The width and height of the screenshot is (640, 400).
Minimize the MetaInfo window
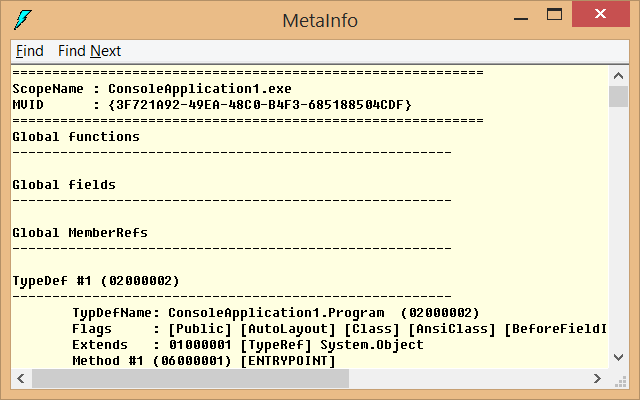[521, 15]
